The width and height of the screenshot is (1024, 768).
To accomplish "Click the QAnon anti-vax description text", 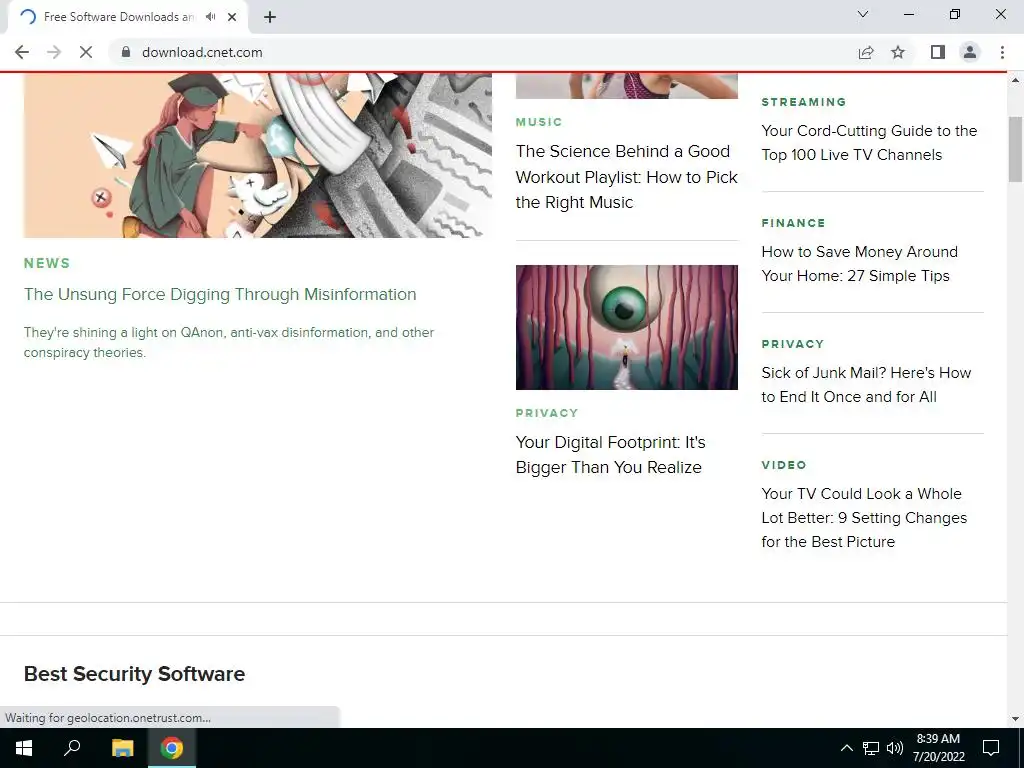I will (x=229, y=342).
